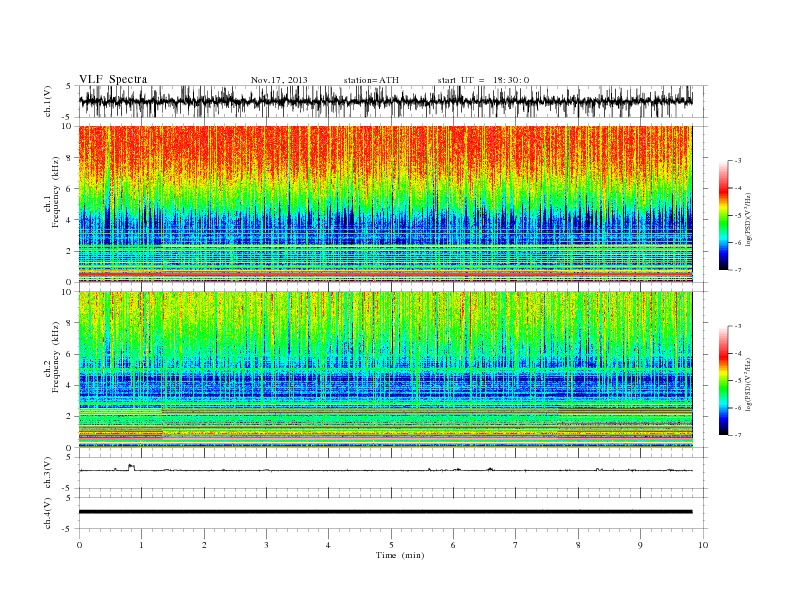The width and height of the screenshot is (792, 612).
Task: Click the red high-frequency region in ch.1 spectrogram
Action: [x=385, y=149]
